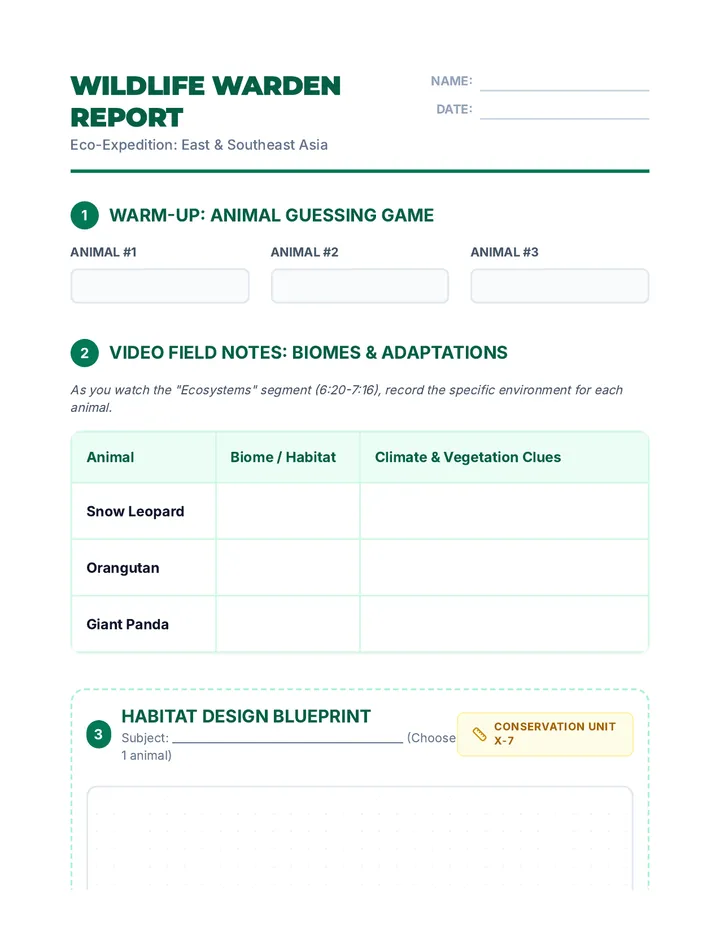Click the 'Orangutan' row label

coord(123,568)
